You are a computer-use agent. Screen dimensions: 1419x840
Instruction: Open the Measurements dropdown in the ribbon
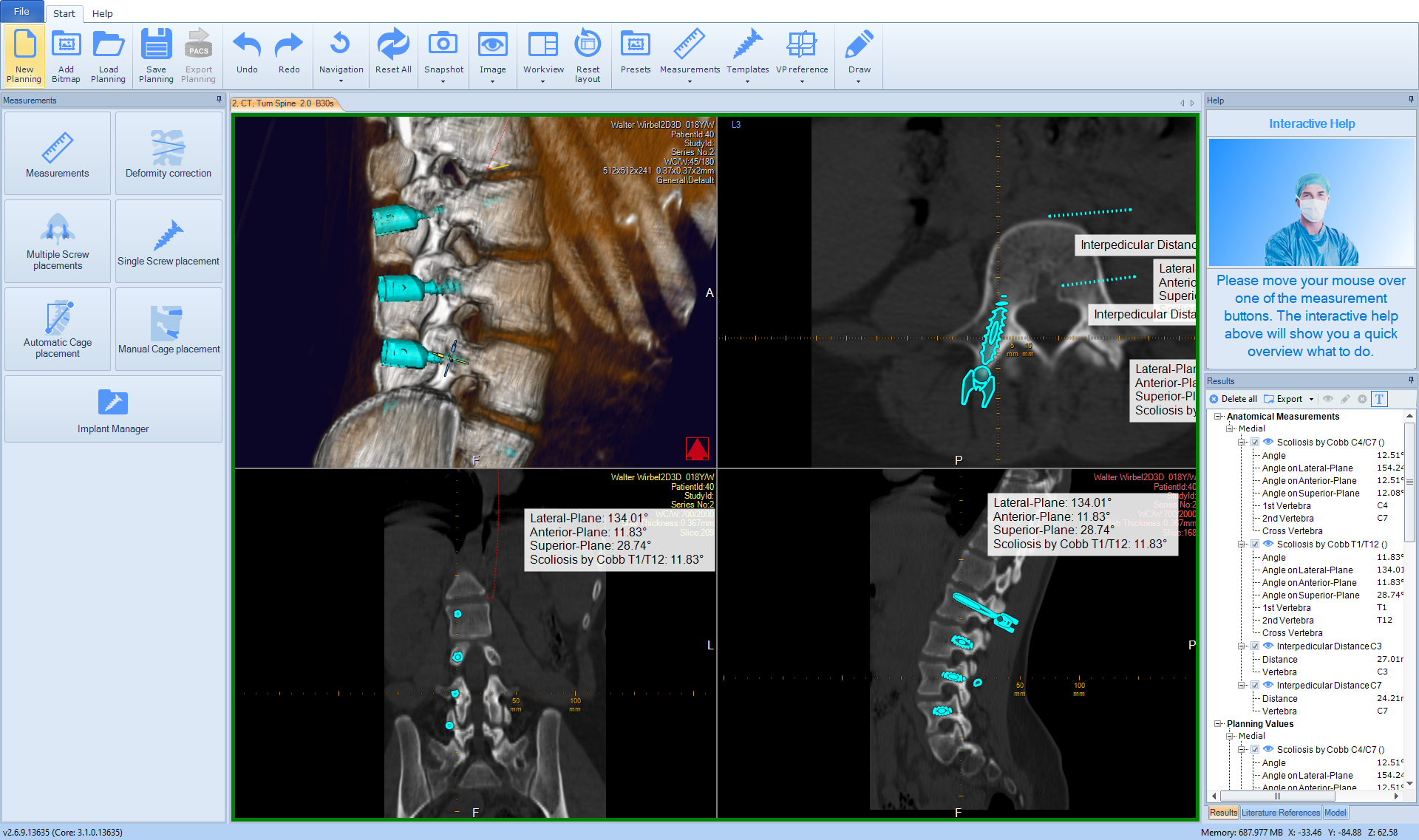689,81
